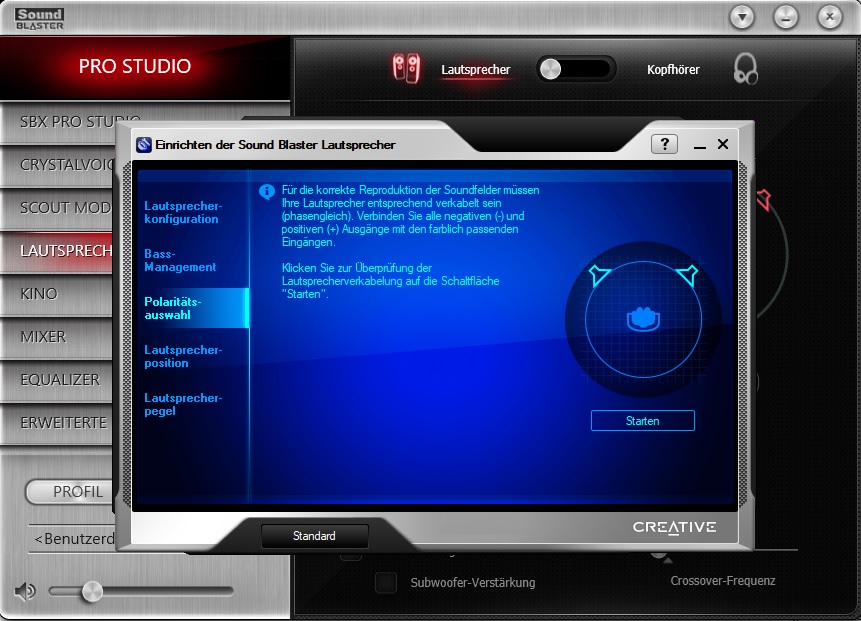Click the blue info icon beside the description

[x=267, y=192]
